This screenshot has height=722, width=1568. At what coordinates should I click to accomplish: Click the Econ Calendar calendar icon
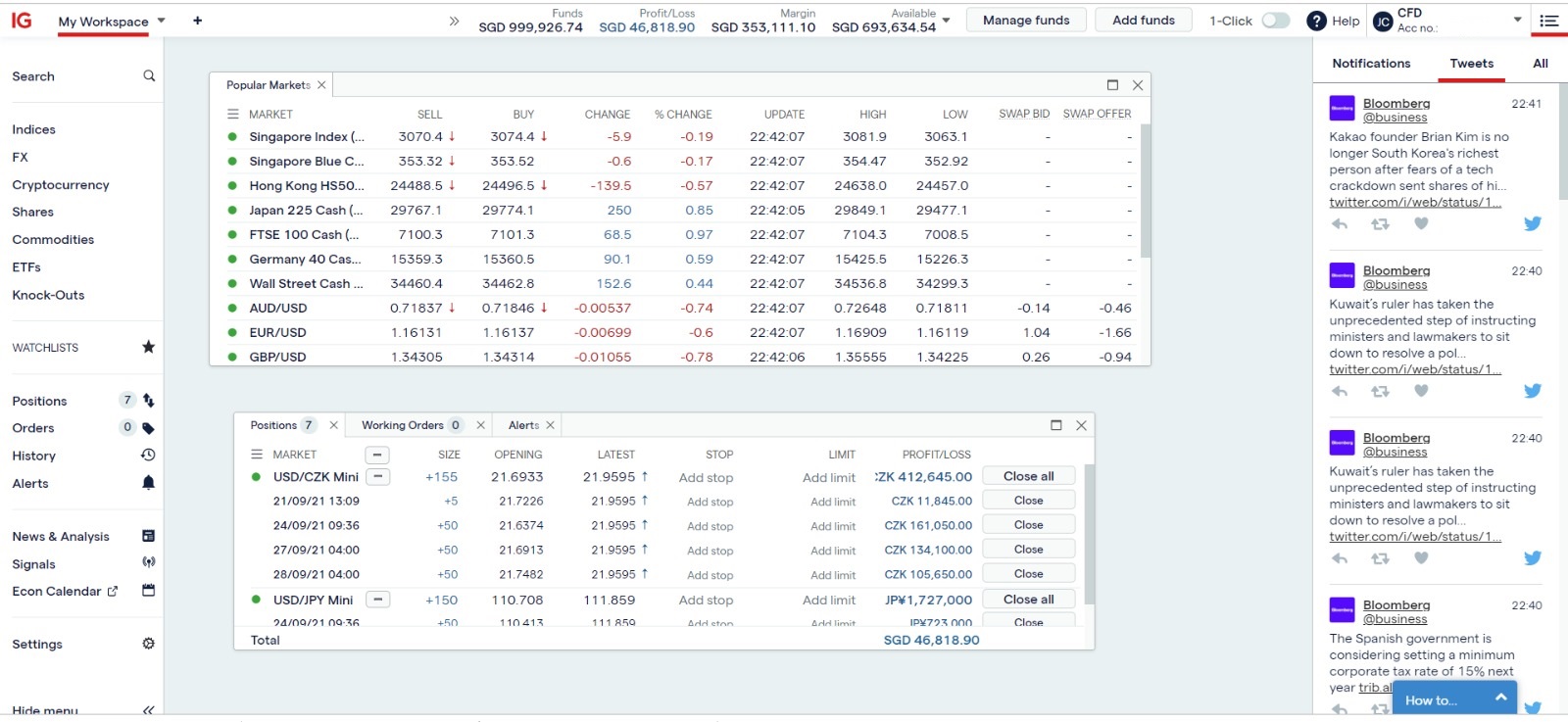[x=148, y=591]
